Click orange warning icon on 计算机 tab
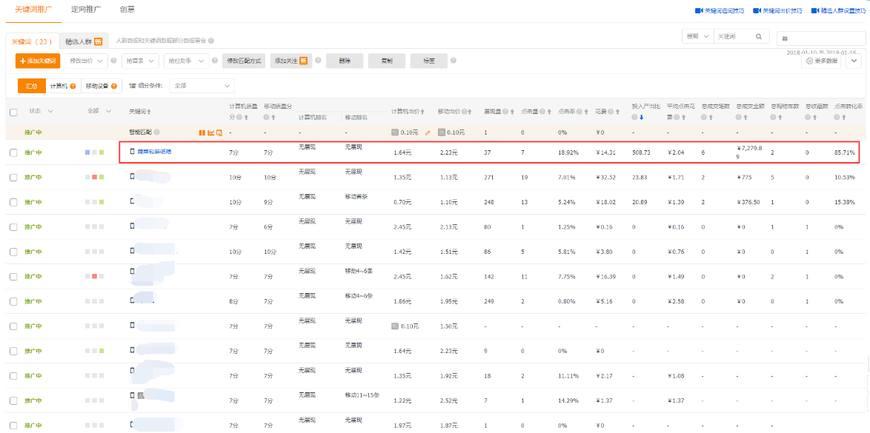This screenshot has width=870, height=433. (x=73, y=86)
